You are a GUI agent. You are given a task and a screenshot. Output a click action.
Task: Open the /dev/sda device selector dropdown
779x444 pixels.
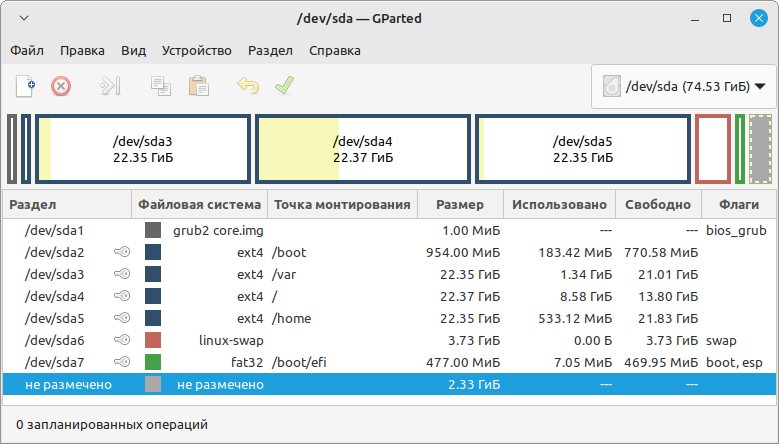coord(684,86)
